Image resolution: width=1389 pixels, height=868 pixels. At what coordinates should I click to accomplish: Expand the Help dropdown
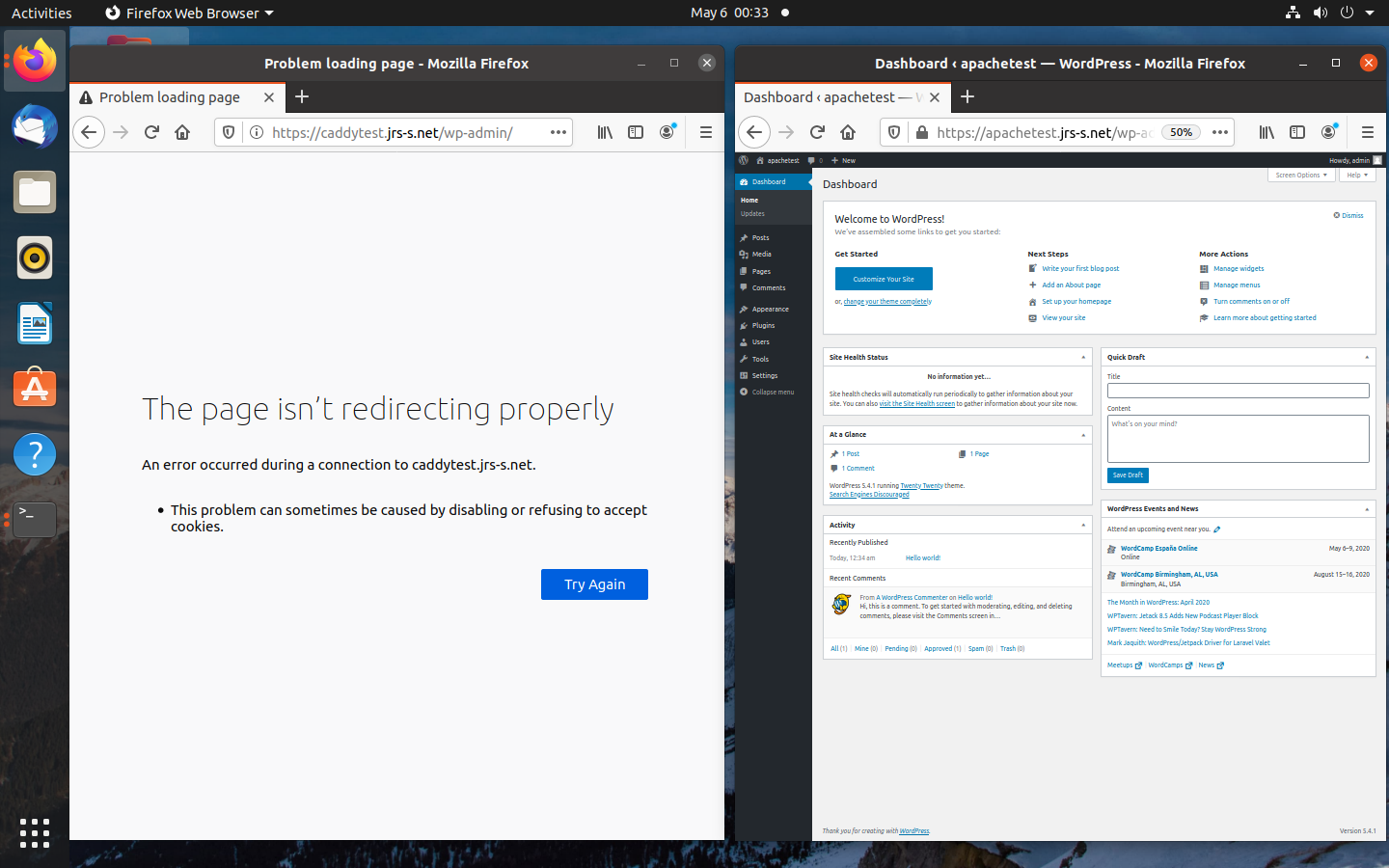[1357, 175]
